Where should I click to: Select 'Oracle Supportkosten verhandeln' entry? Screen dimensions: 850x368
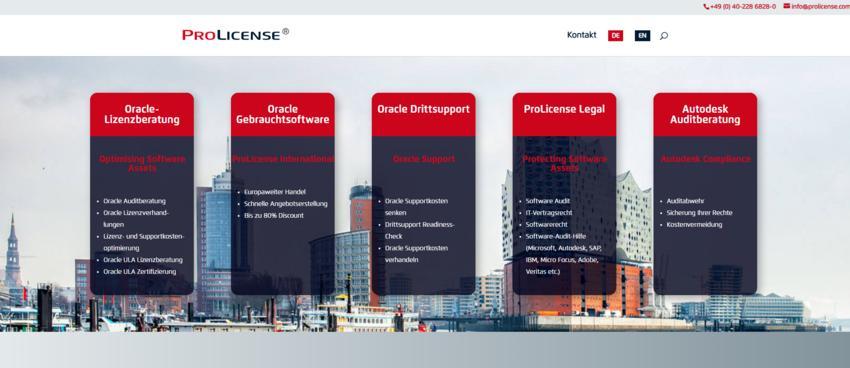(416, 254)
